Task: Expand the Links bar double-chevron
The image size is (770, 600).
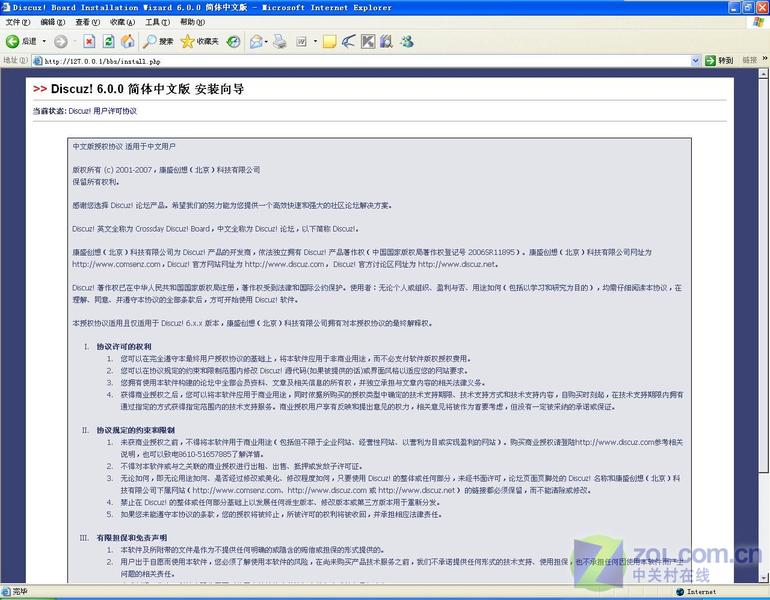Action: tap(765, 58)
